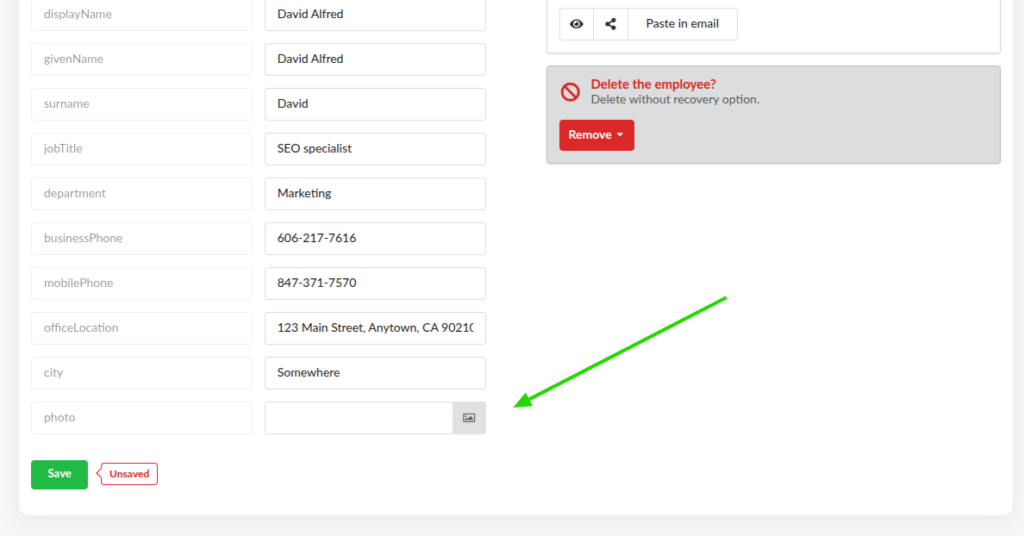Click the jobTitle label box
1024x536 pixels.
point(142,149)
